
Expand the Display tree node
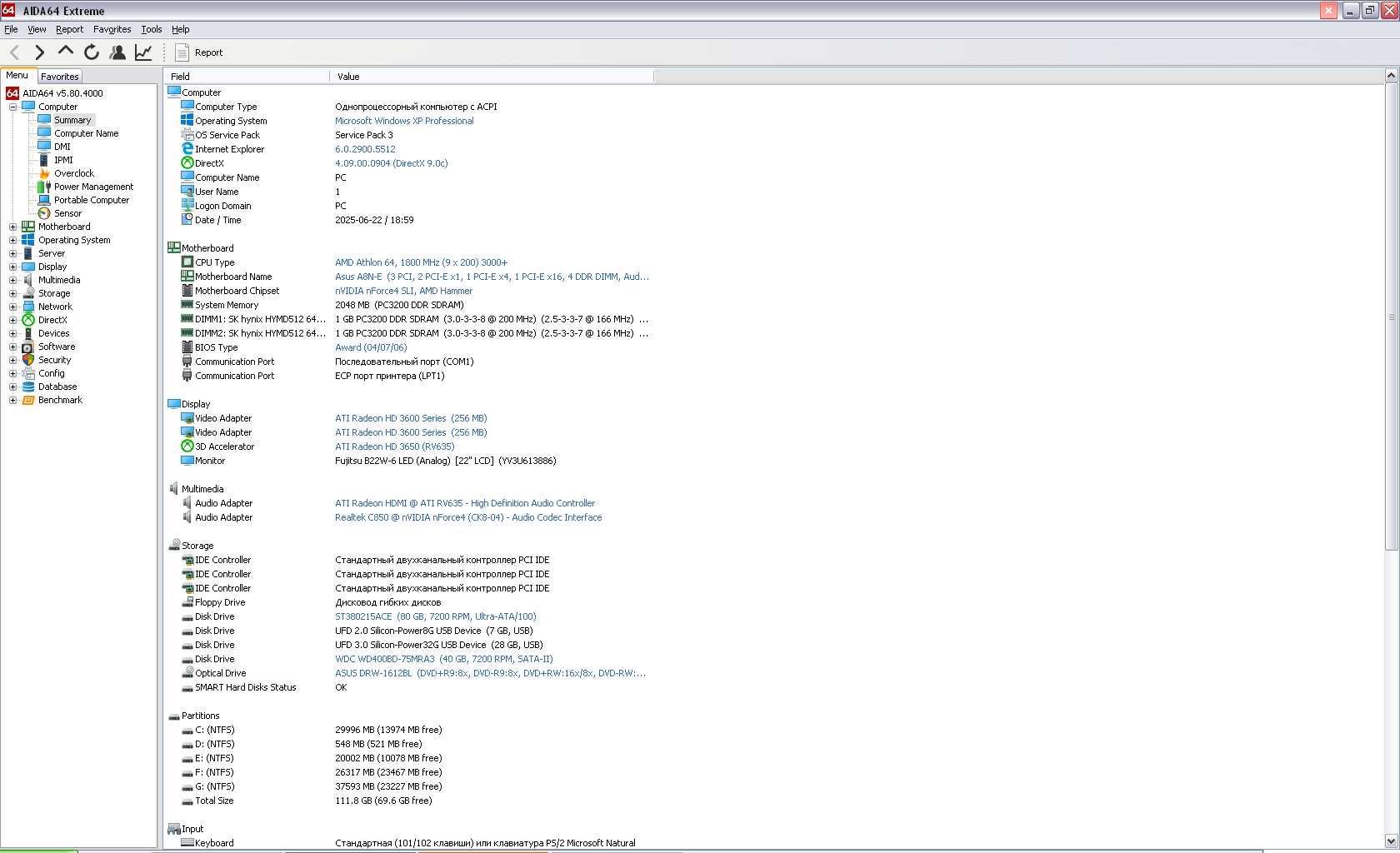[x=12, y=267]
